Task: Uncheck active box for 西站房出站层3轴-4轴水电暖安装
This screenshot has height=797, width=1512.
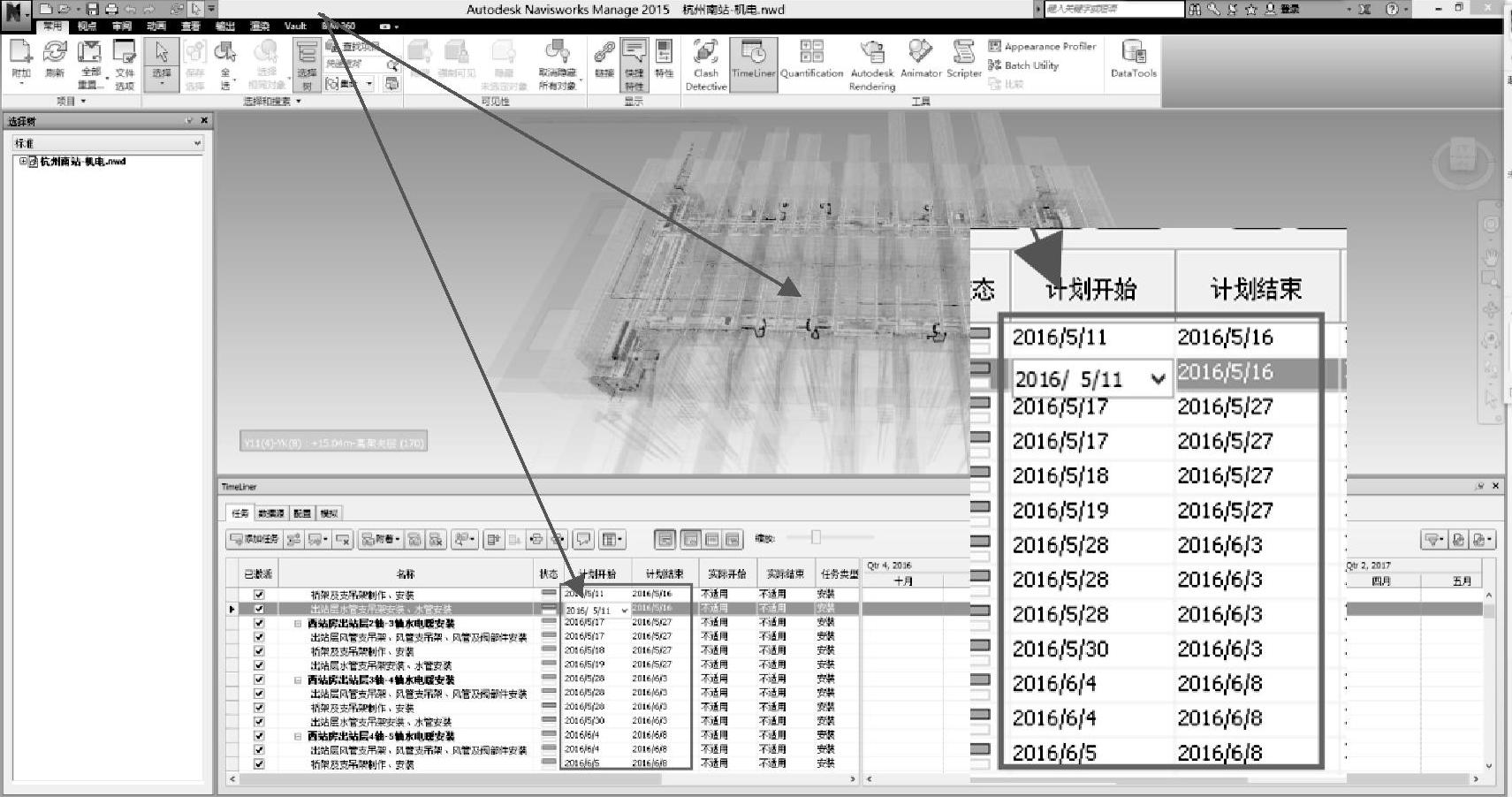Action: coord(259,679)
